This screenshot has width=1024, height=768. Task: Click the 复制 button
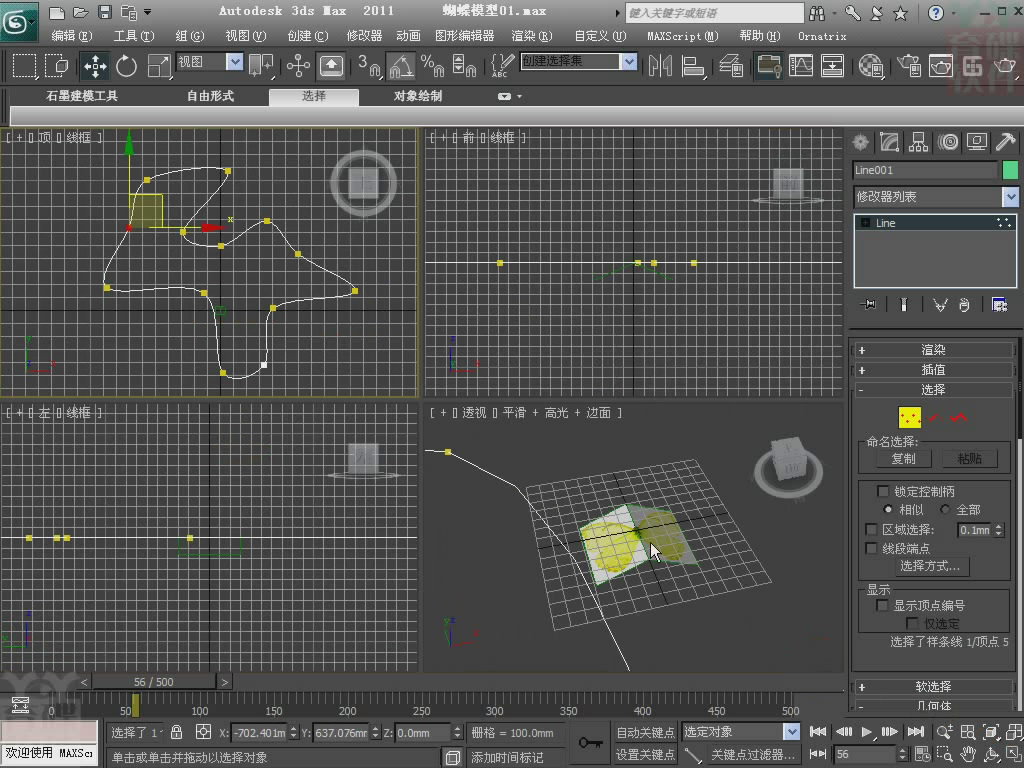point(904,459)
